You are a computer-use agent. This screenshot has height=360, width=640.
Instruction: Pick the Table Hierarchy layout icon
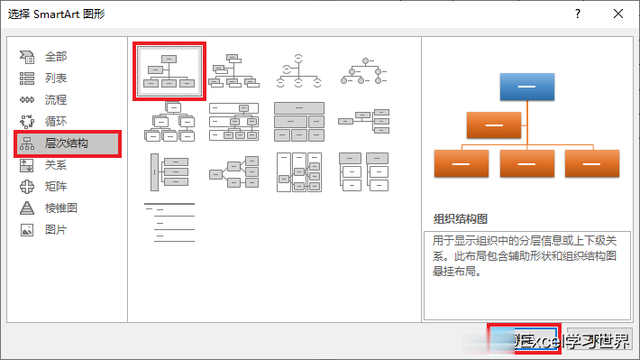pos(299,122)
